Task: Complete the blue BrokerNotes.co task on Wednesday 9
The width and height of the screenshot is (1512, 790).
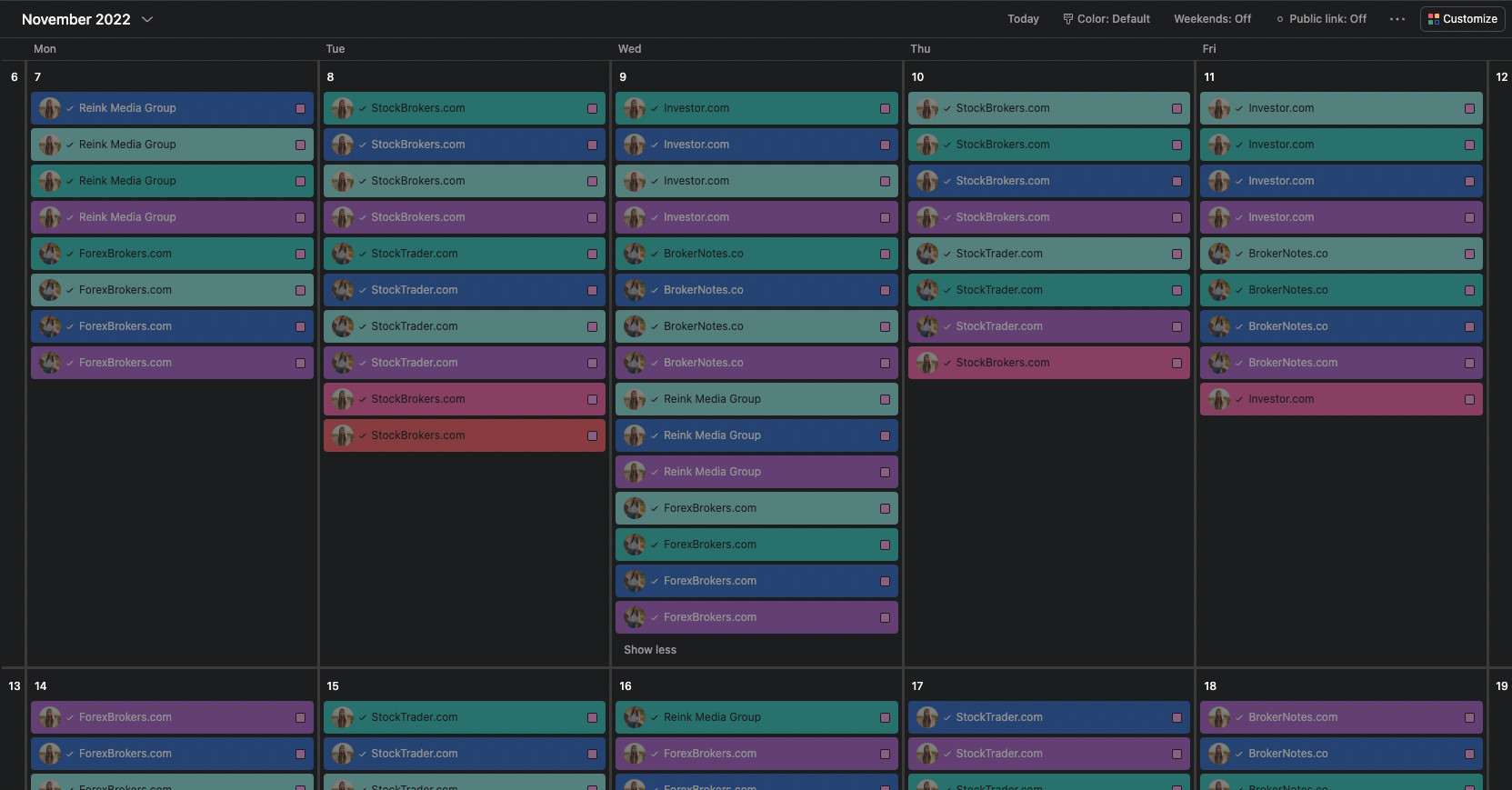Action: point(655,290)
